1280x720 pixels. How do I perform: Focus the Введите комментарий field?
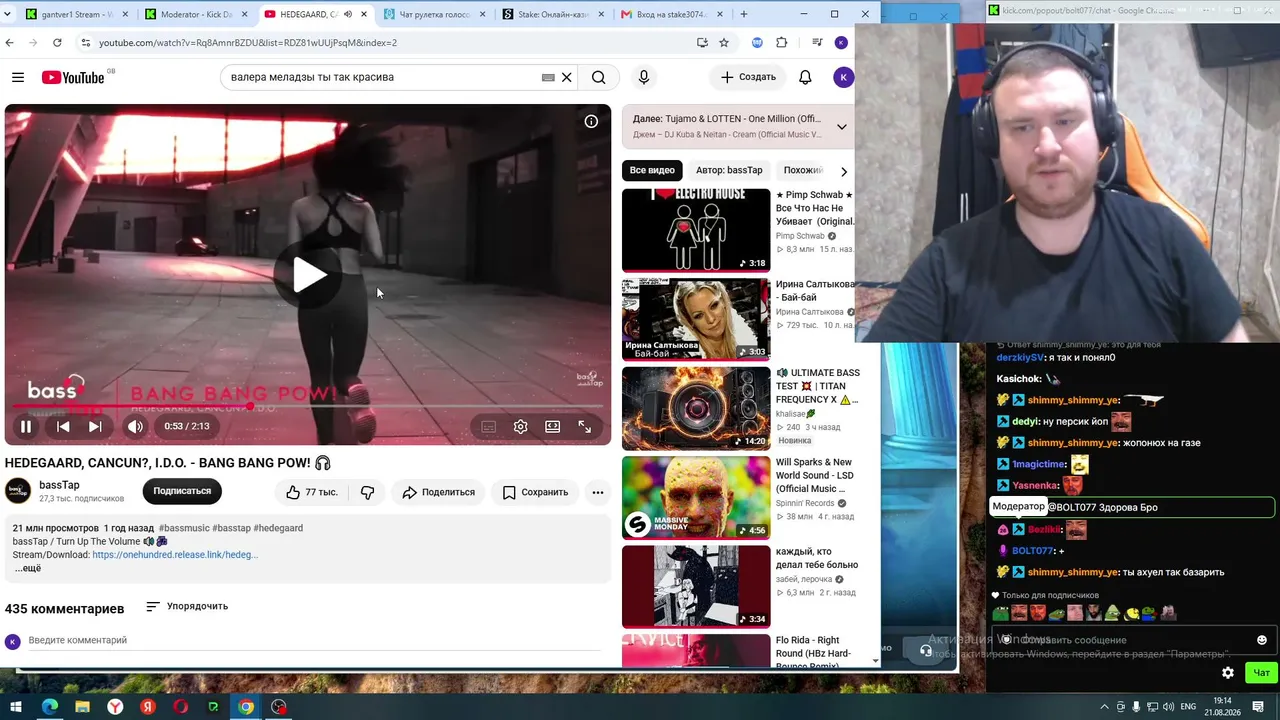[315, 640]
